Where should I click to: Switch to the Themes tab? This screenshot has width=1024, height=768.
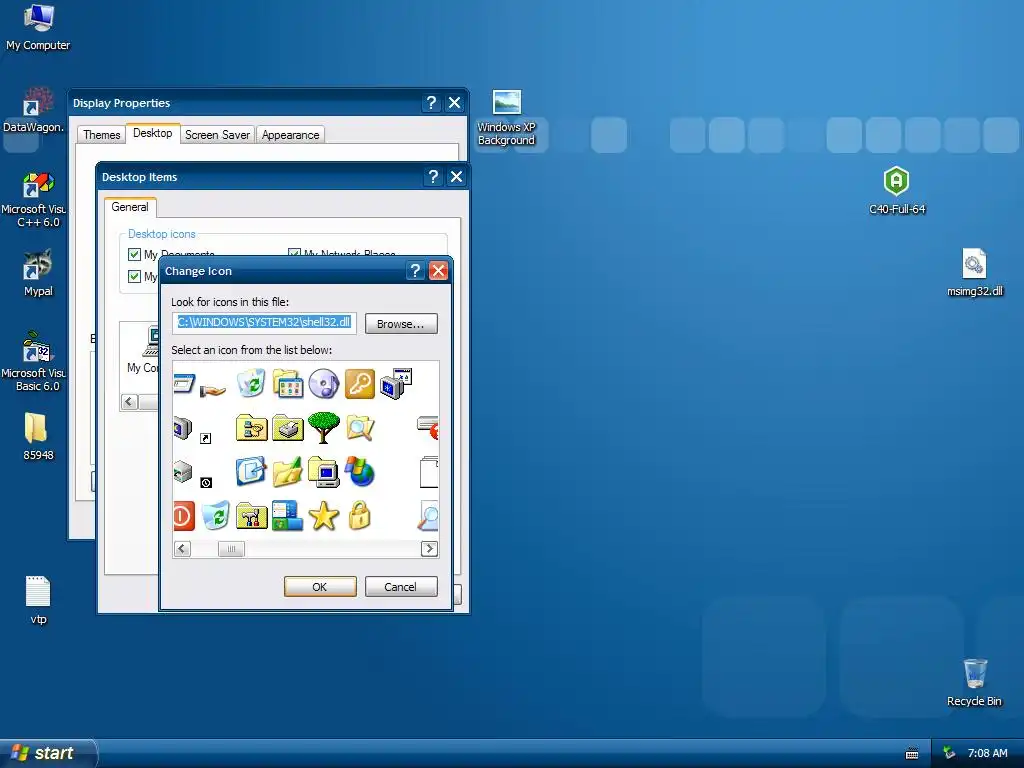pos(101,135)
